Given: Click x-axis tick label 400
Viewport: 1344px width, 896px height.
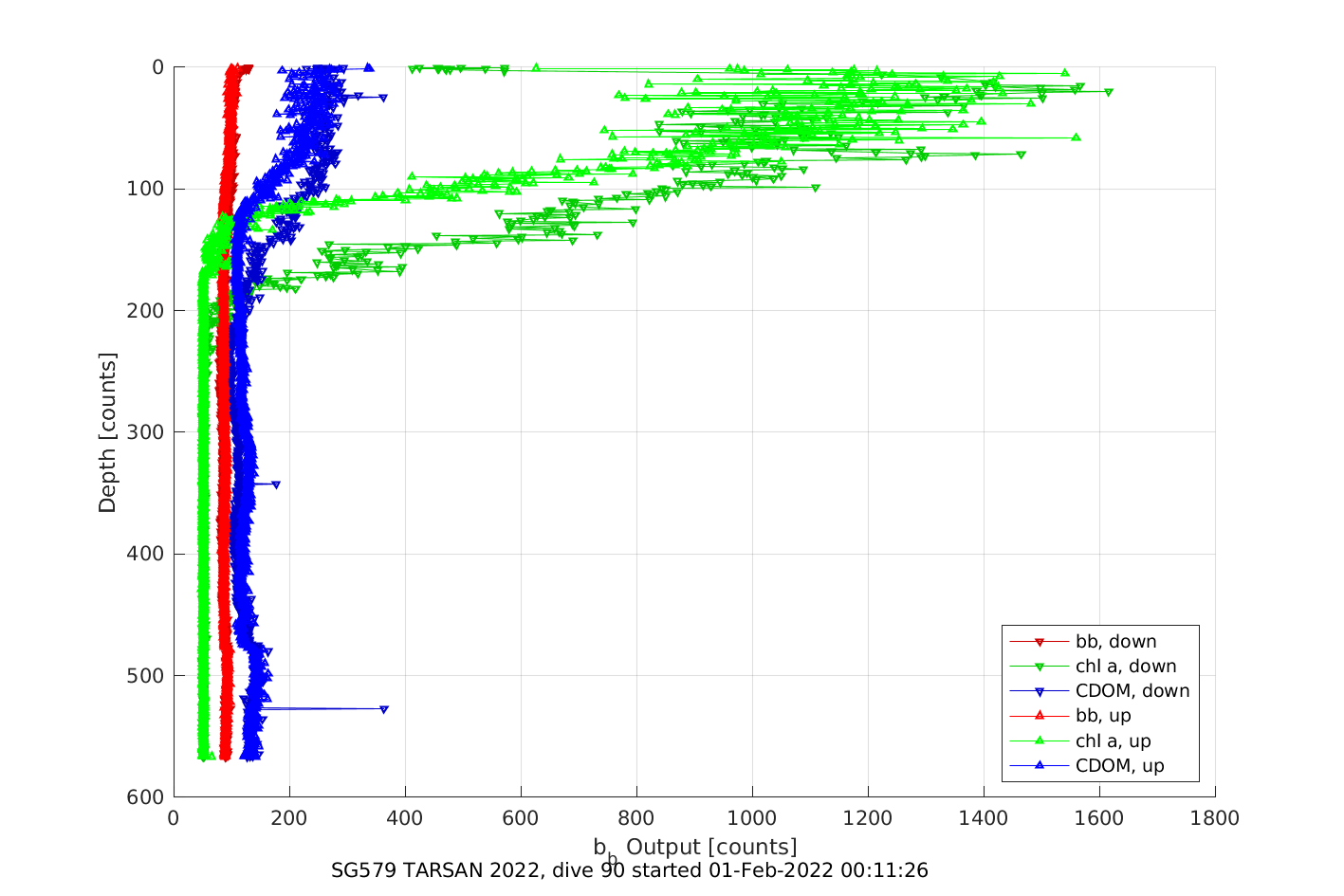Looking at the screenshot, I should coord(405,818).
